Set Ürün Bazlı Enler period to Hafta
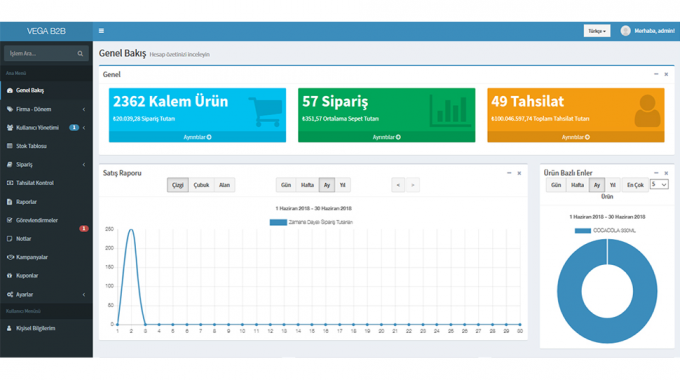The height and width of the screenshot is (380, 680). coord(577,185)
